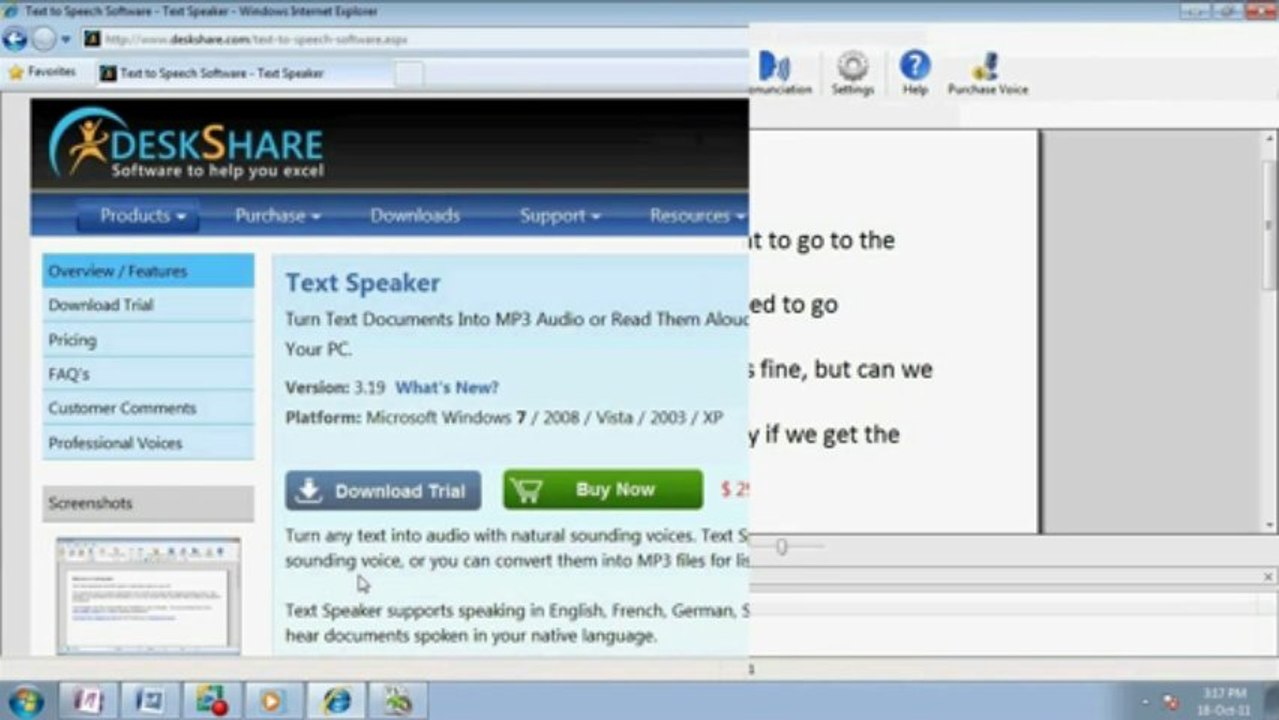Click the Purchase Voice toolbar icon
This screenshot has width=1279, height=720.
(x=987, y=73)
